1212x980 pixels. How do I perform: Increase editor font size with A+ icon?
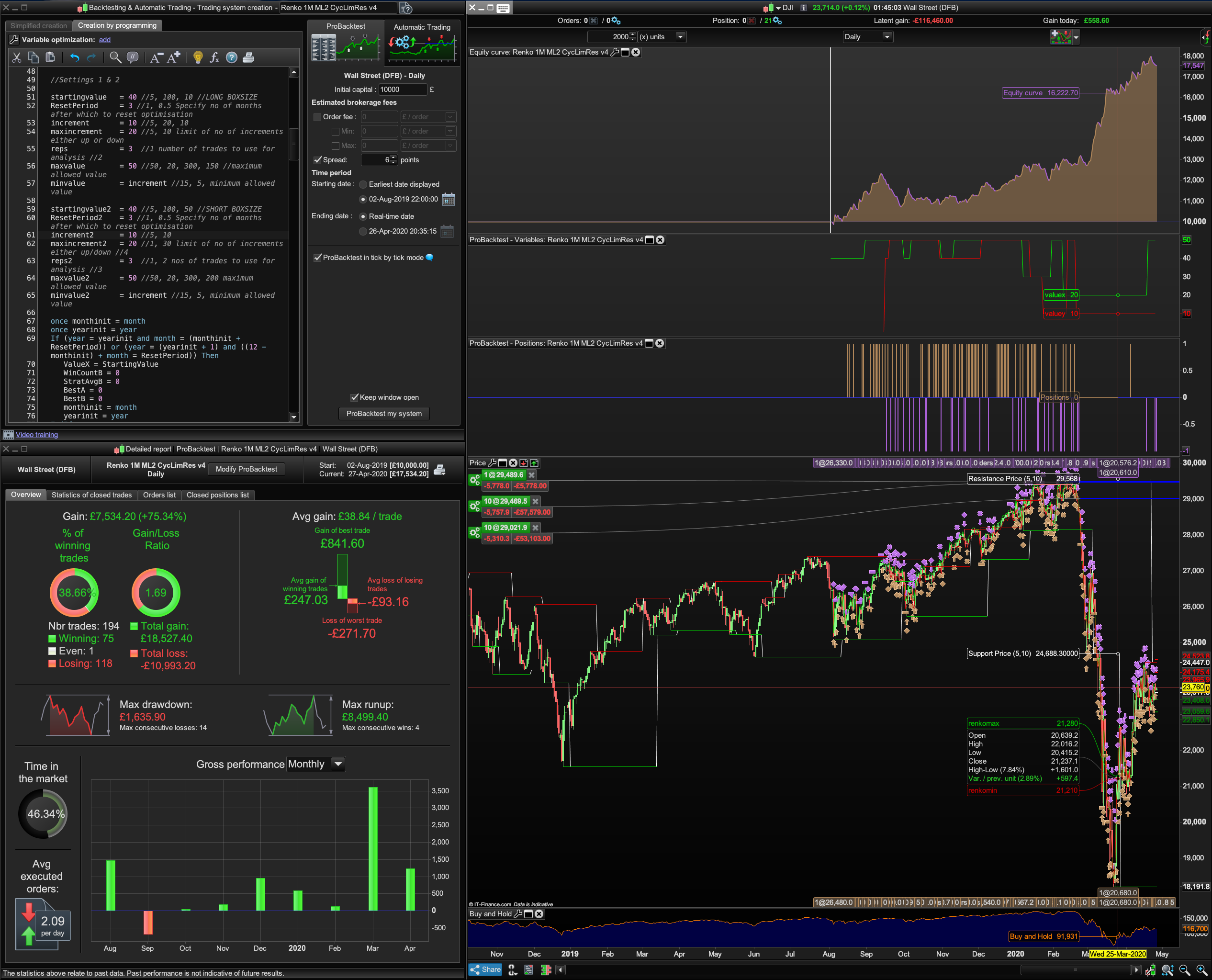click(174, 57)
